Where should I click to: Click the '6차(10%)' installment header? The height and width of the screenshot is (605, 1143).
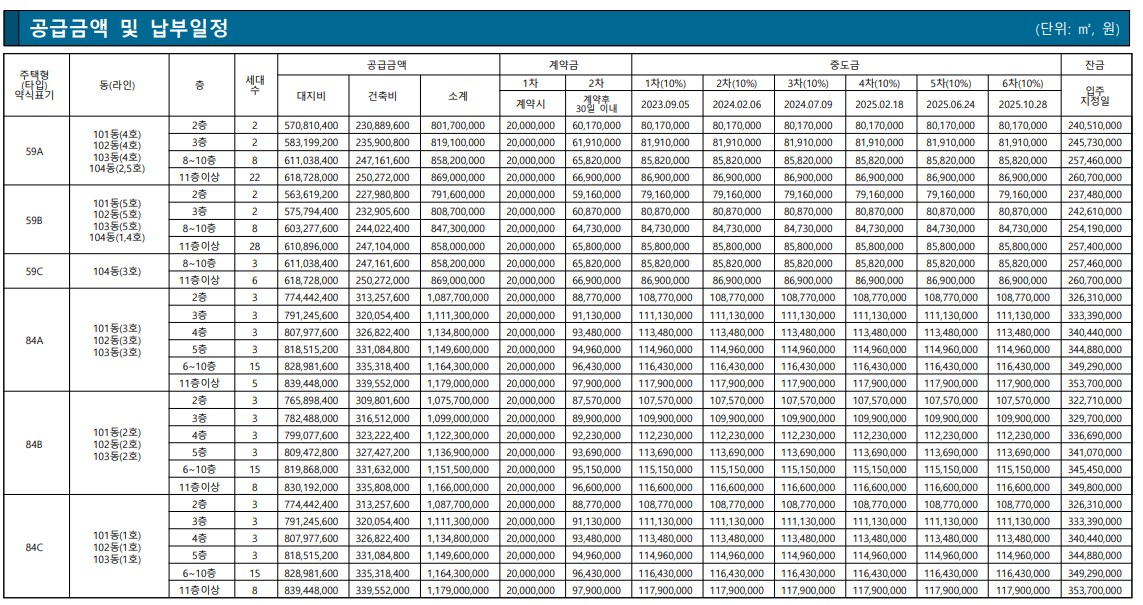point(1023,83)
